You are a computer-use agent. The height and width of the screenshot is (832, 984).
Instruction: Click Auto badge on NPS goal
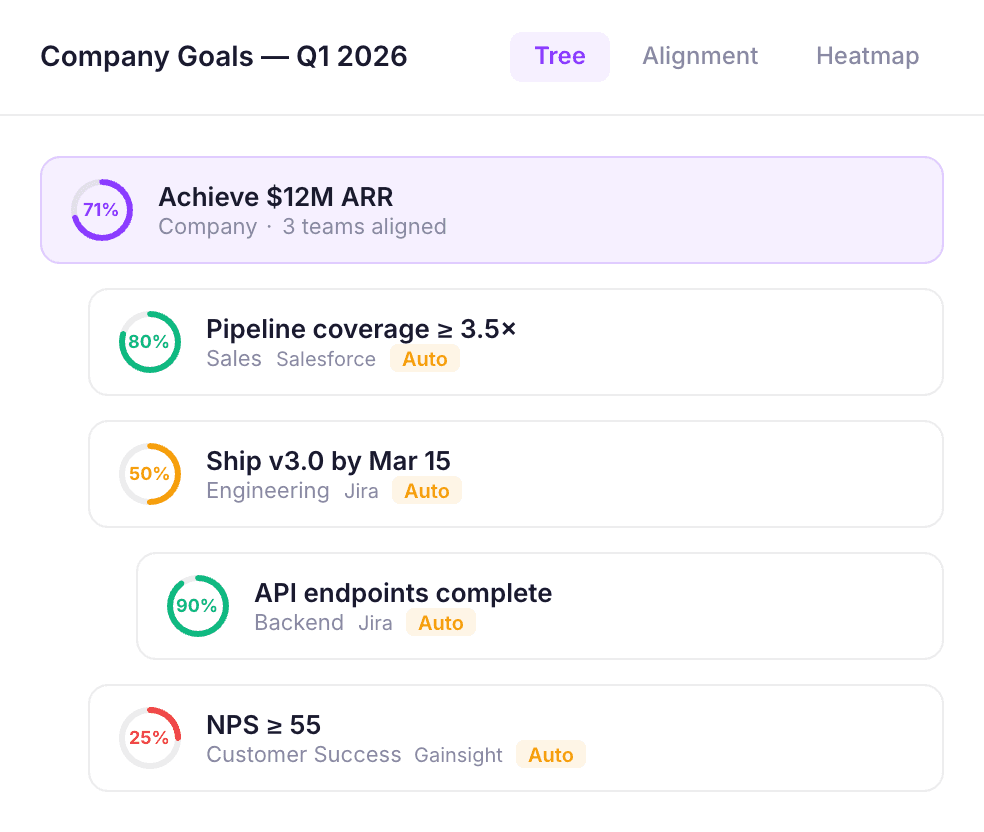(551, 755)
